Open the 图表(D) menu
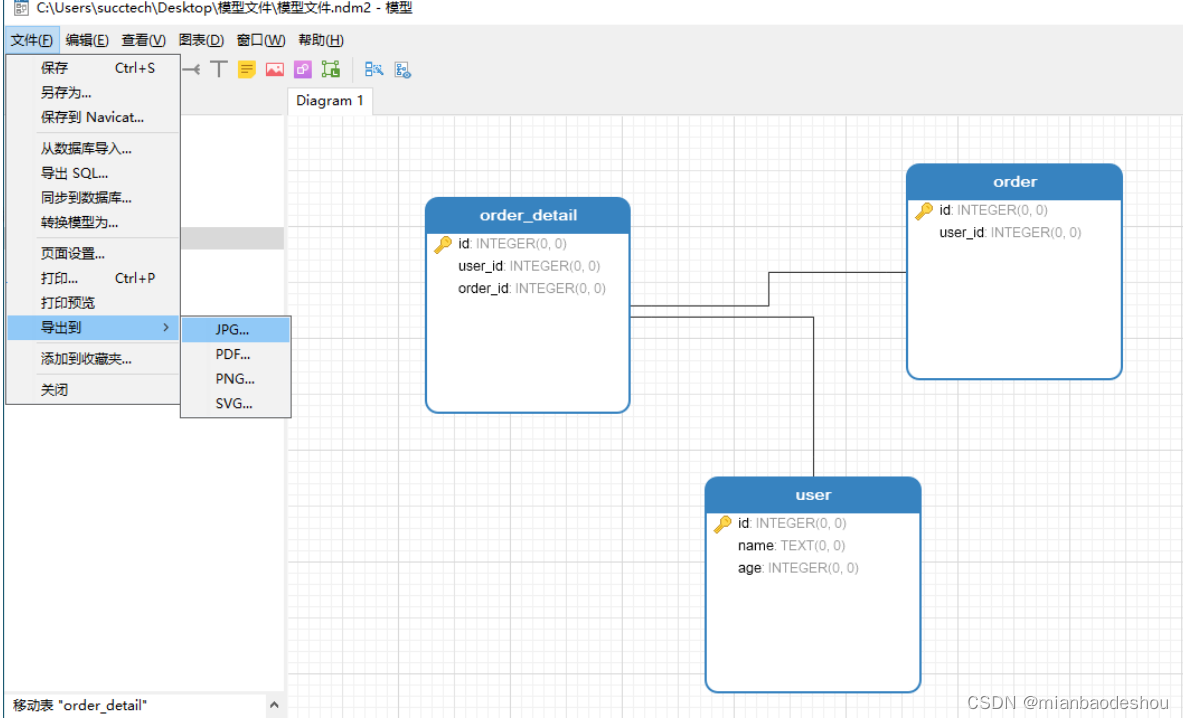The height and width of the screenshot is (719, 1183). [201, 40]
